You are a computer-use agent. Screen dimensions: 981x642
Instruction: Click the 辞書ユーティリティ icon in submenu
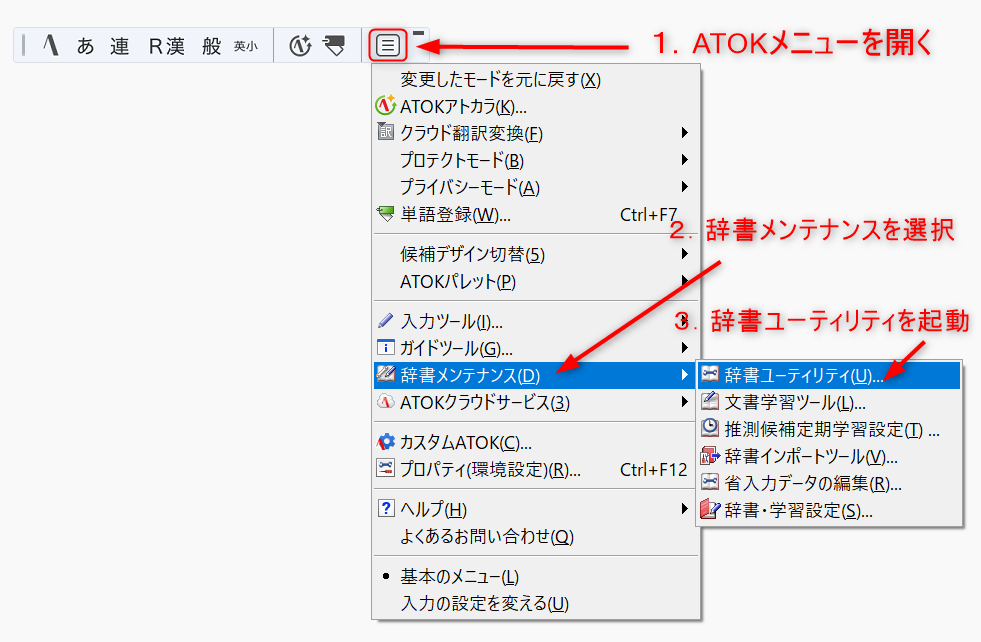pyautogui.click(x=709, y=374)
